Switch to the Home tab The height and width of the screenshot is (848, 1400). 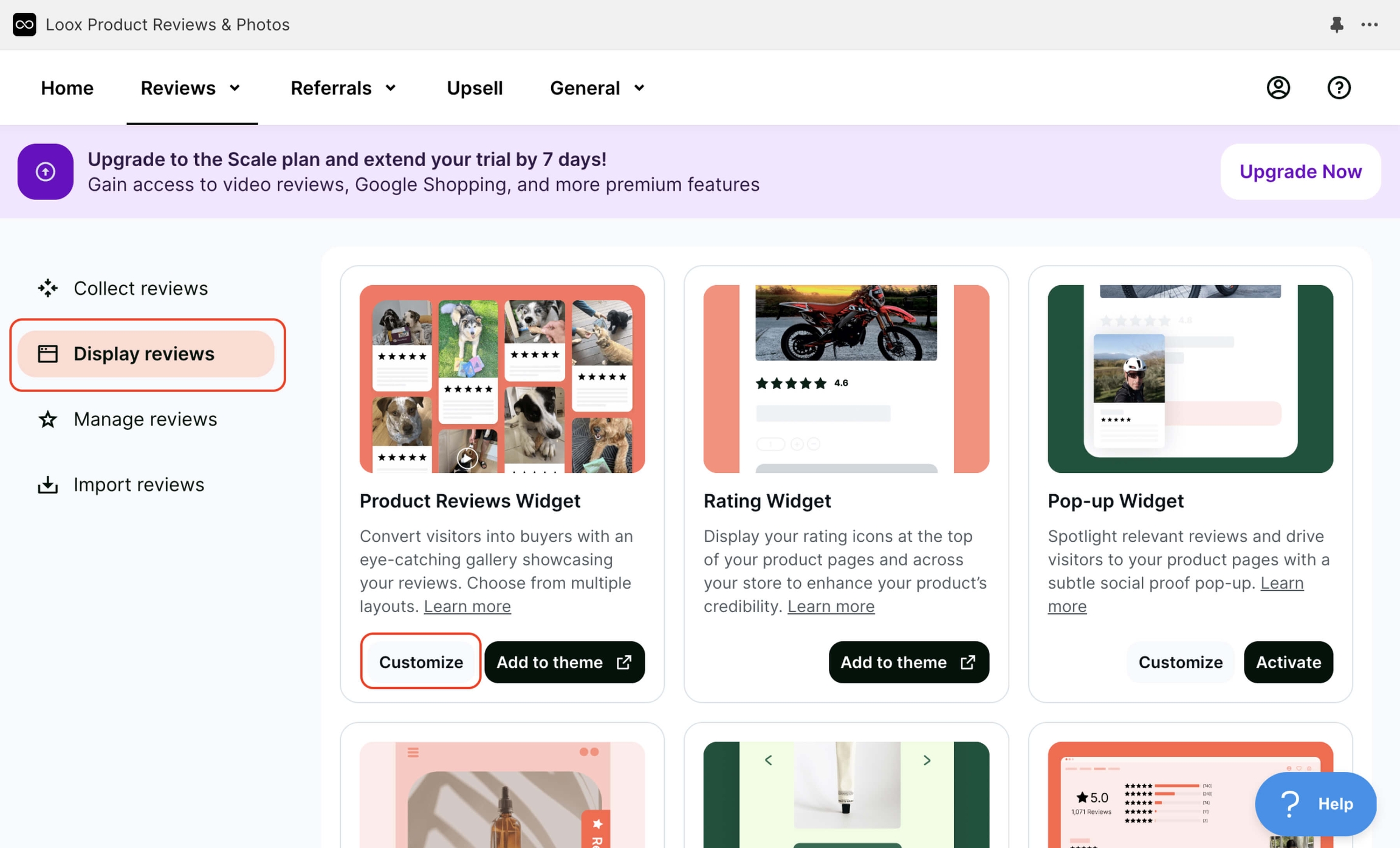pos(67,88)
